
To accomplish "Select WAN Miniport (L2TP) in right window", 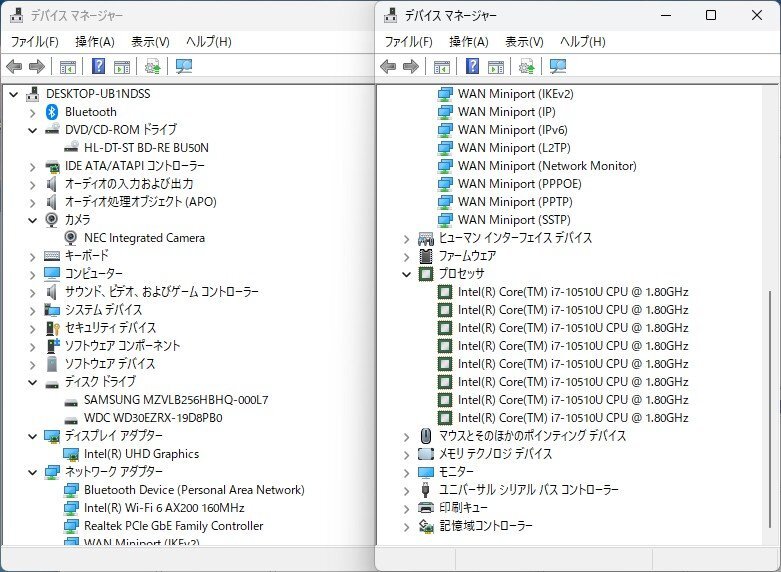I will click(x=514, y=148).
